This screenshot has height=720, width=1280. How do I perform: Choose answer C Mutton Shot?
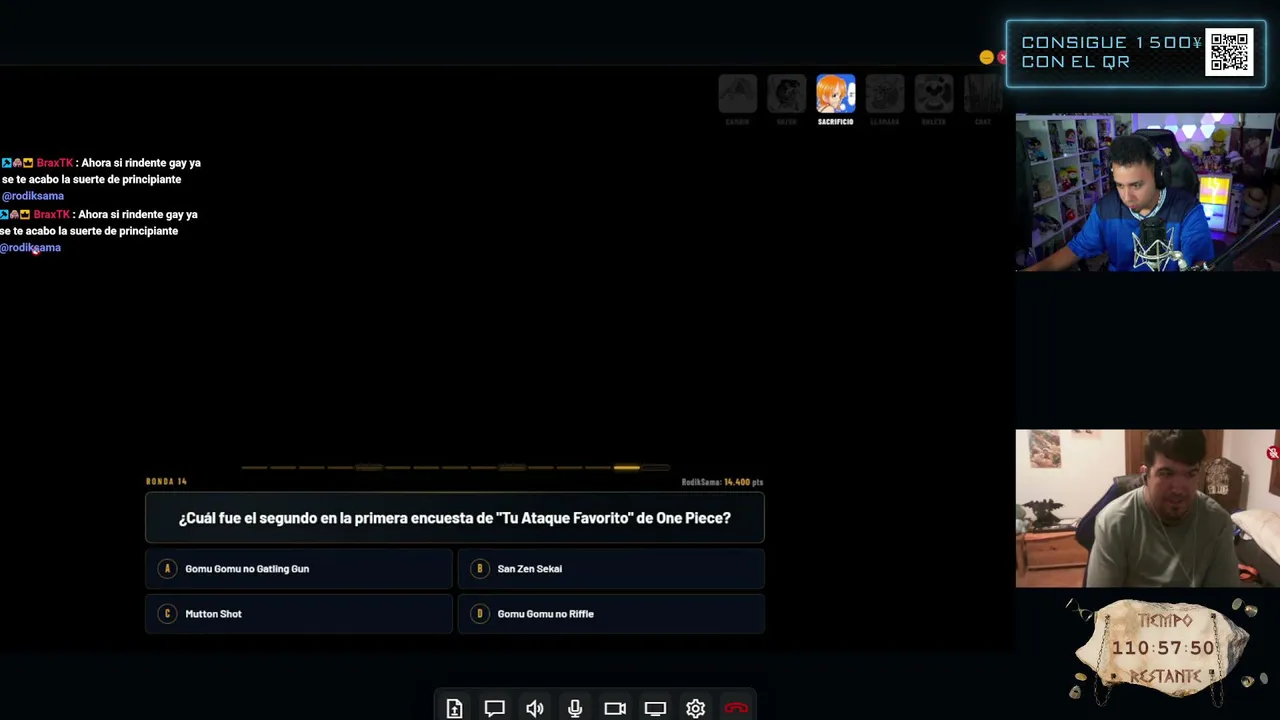pos(299,614)
